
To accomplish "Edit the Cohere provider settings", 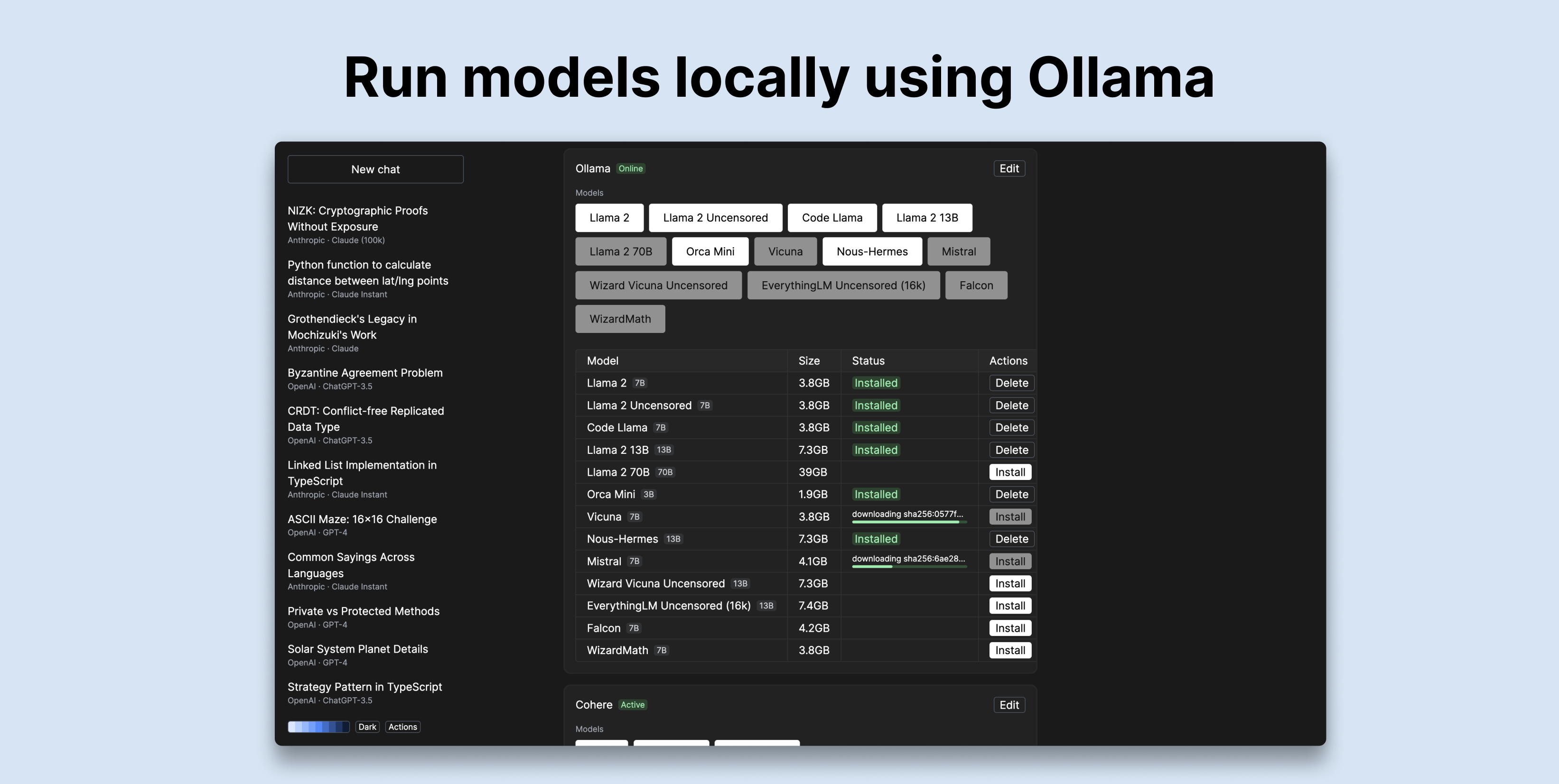I will tap(1008, 705).
